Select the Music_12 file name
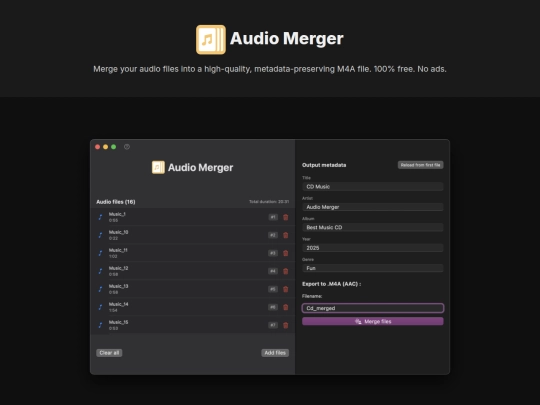Screen dimensions: 540x405 coord(118,268)
